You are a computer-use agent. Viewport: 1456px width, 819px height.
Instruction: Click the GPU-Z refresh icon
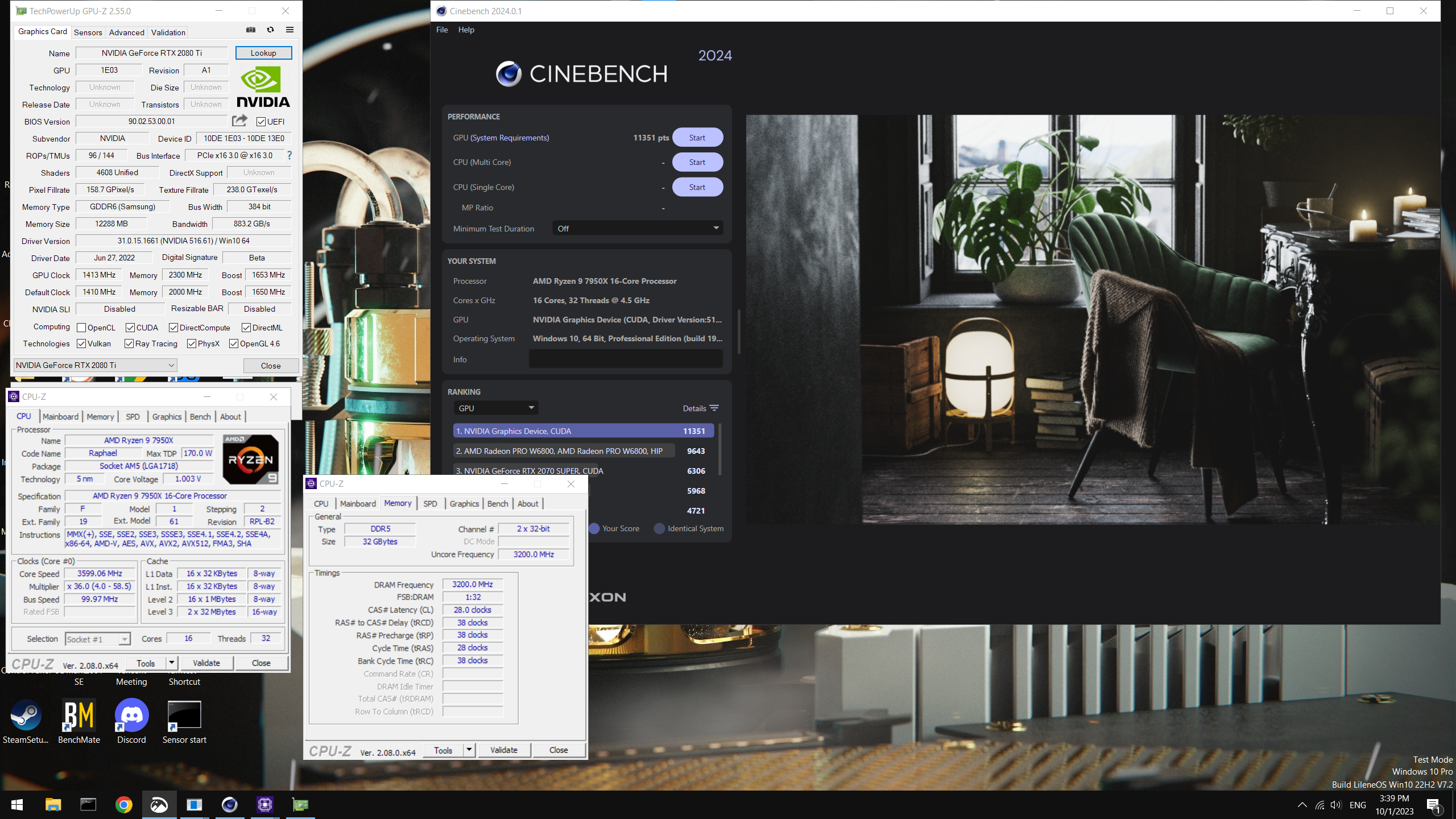[271, 30]
